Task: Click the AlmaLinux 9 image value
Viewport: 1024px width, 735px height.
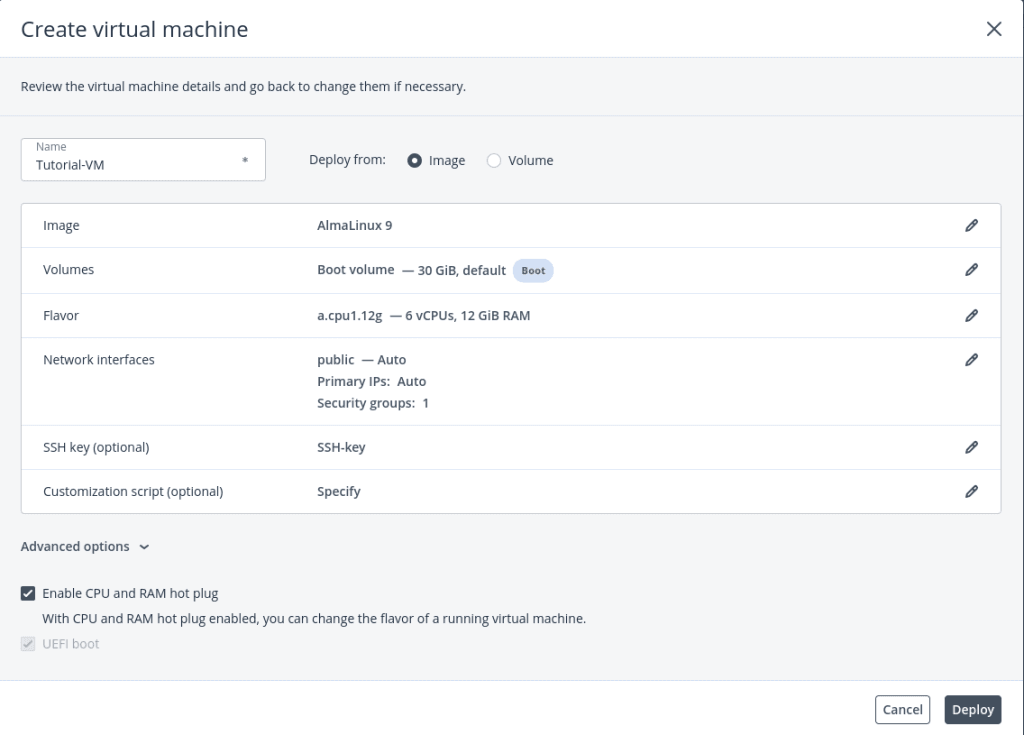Action: coord(355,225)
